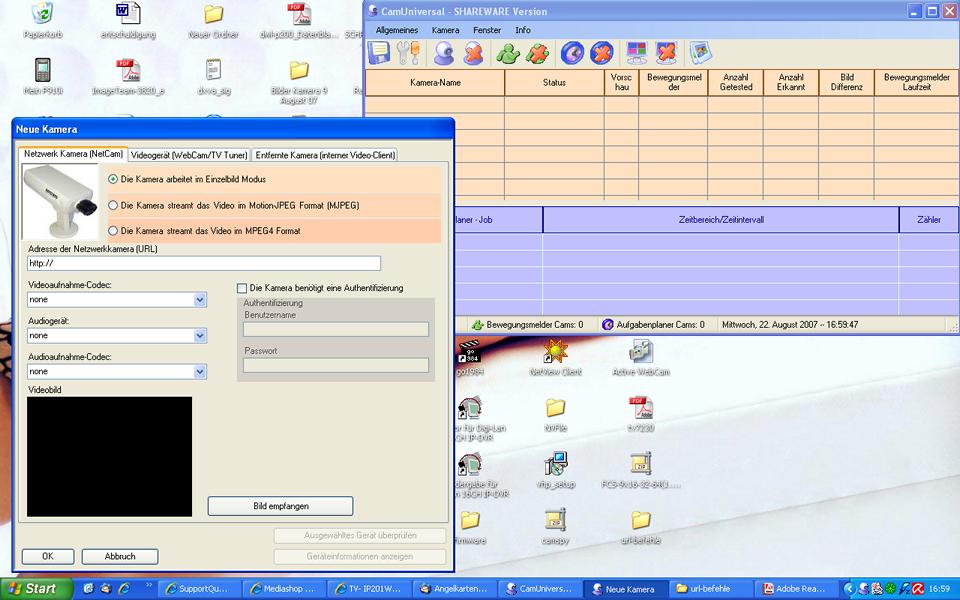This screenshot has height=600, width=960.
Task: Choose the Motion-JPEG (MJPEG) stream radio option
Action: click(x=113, y=205)
